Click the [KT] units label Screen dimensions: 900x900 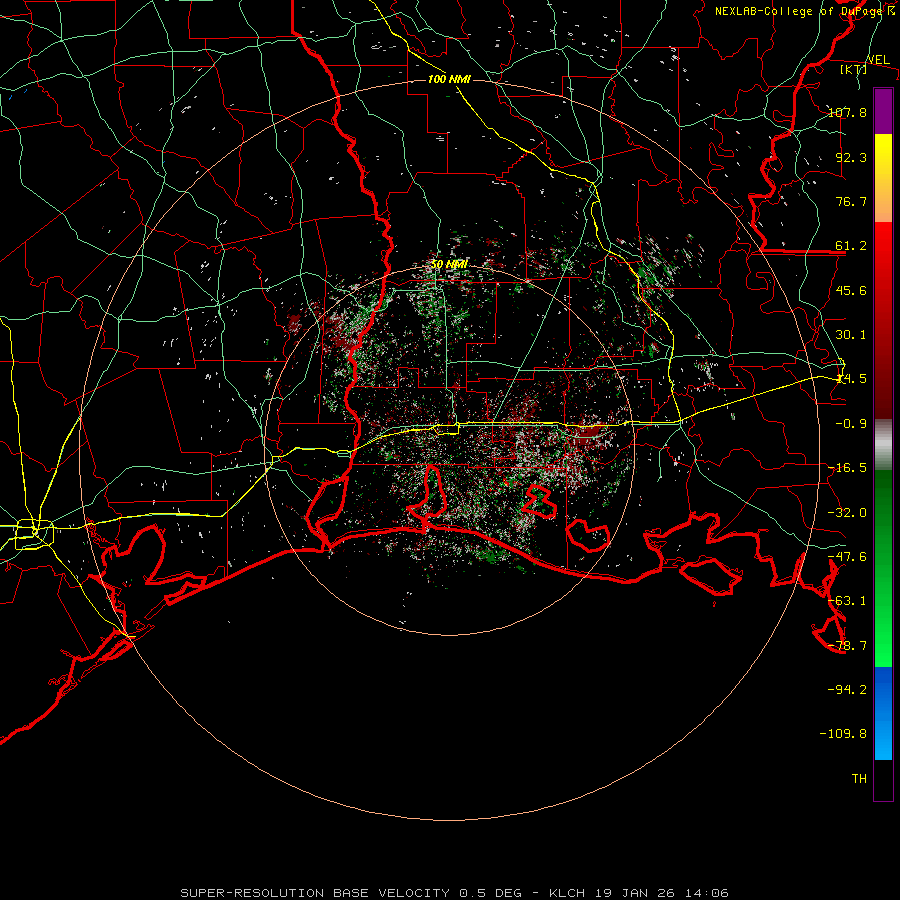pos(854,69)
